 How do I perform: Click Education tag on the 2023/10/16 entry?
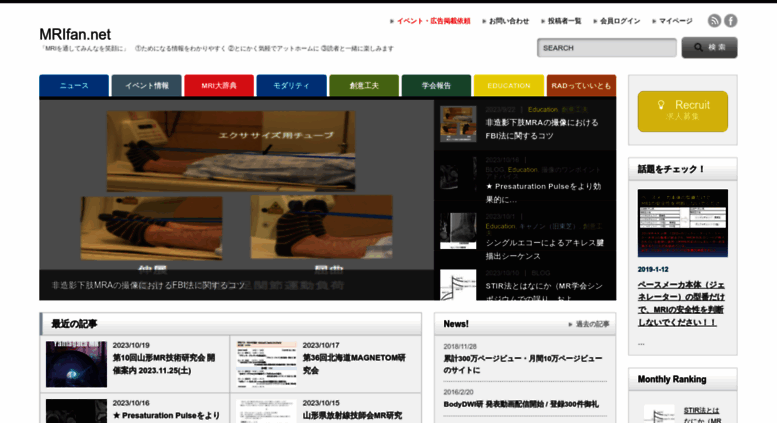[x=522, y=169]
